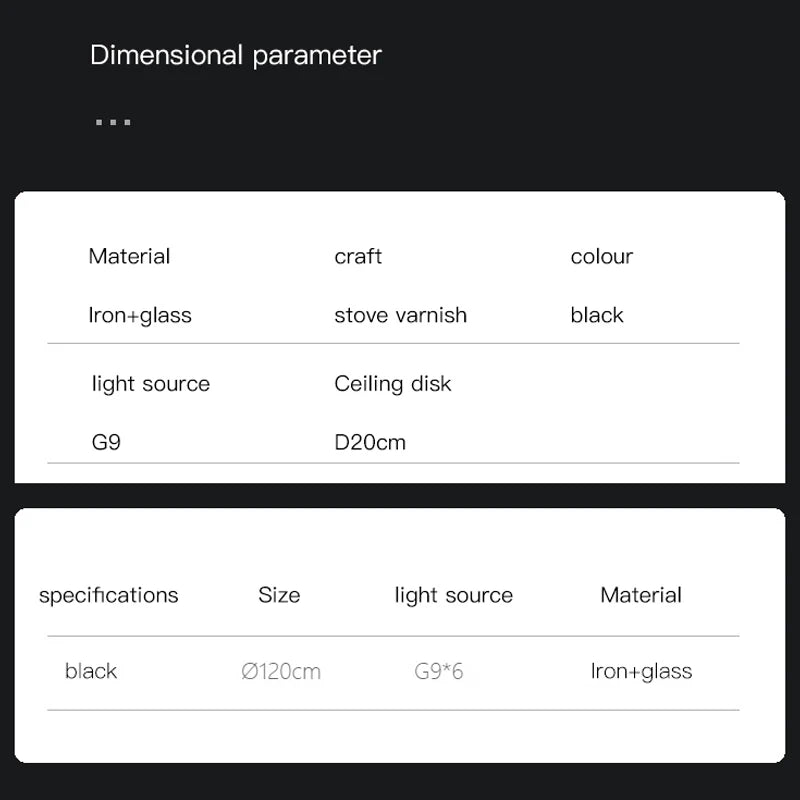Click the specifications column header
This screenshot has width=800, height=800.
click(x=108, y=595)
